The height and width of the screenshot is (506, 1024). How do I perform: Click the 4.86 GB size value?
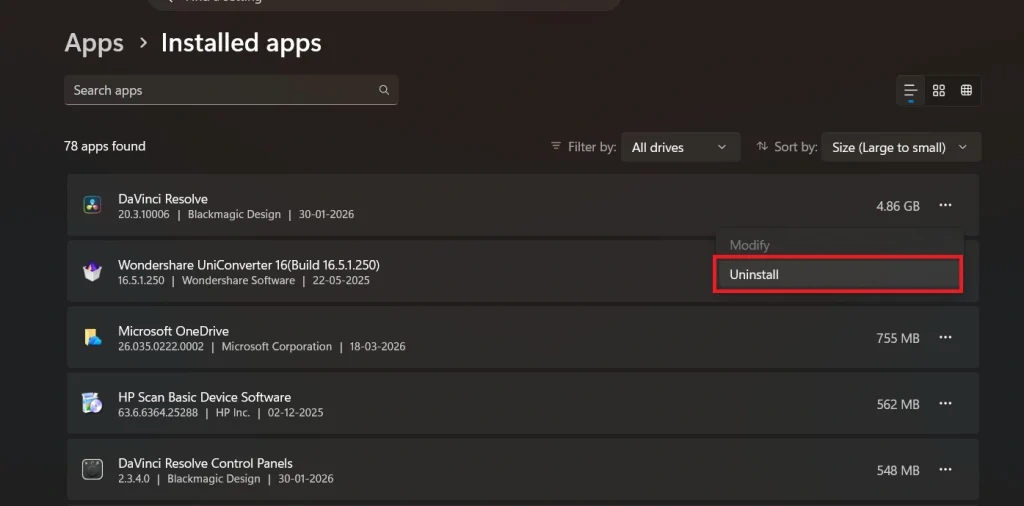click(x=898, y=206)
